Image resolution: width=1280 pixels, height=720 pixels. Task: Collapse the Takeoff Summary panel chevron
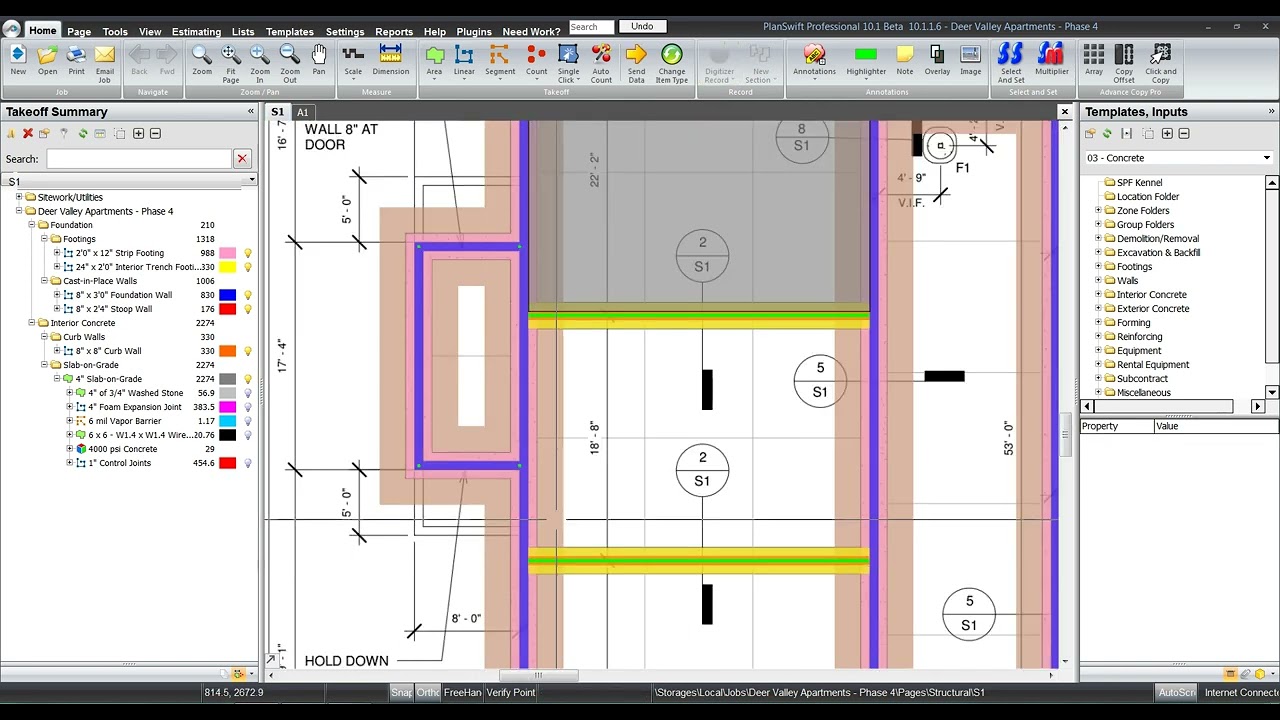tap(251, 111)
